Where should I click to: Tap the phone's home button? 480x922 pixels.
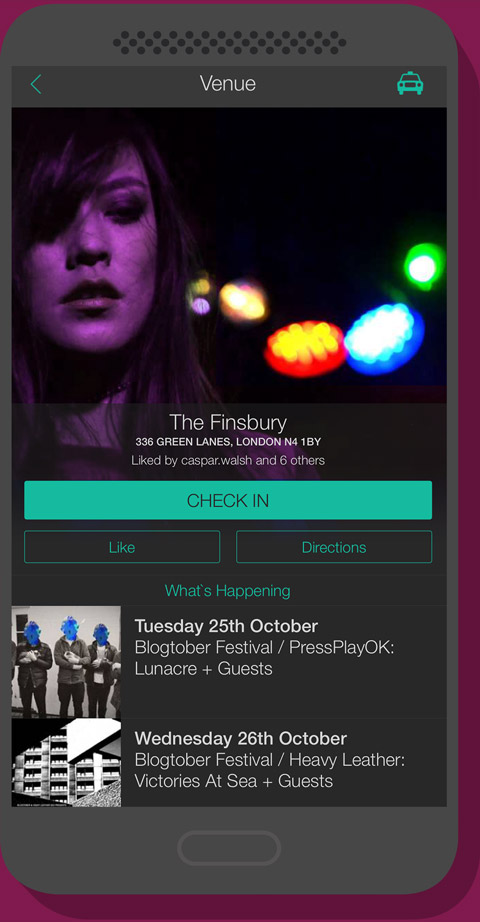coord(229,848)
